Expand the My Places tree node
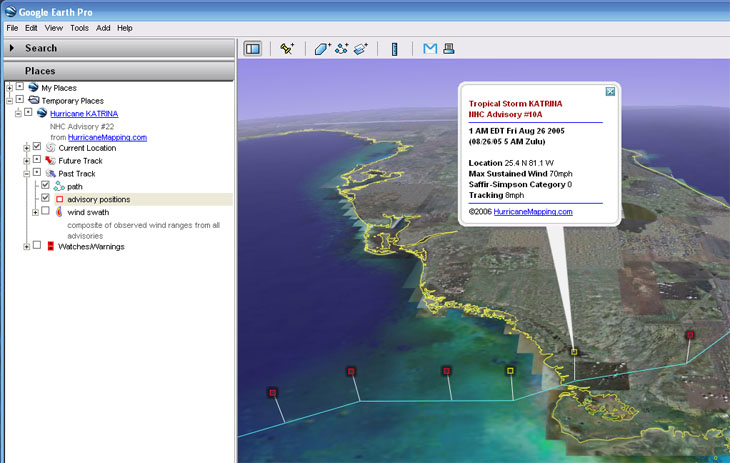Image resolution: width=730 pixels, height=463 pixels. [x=9, y=88]
